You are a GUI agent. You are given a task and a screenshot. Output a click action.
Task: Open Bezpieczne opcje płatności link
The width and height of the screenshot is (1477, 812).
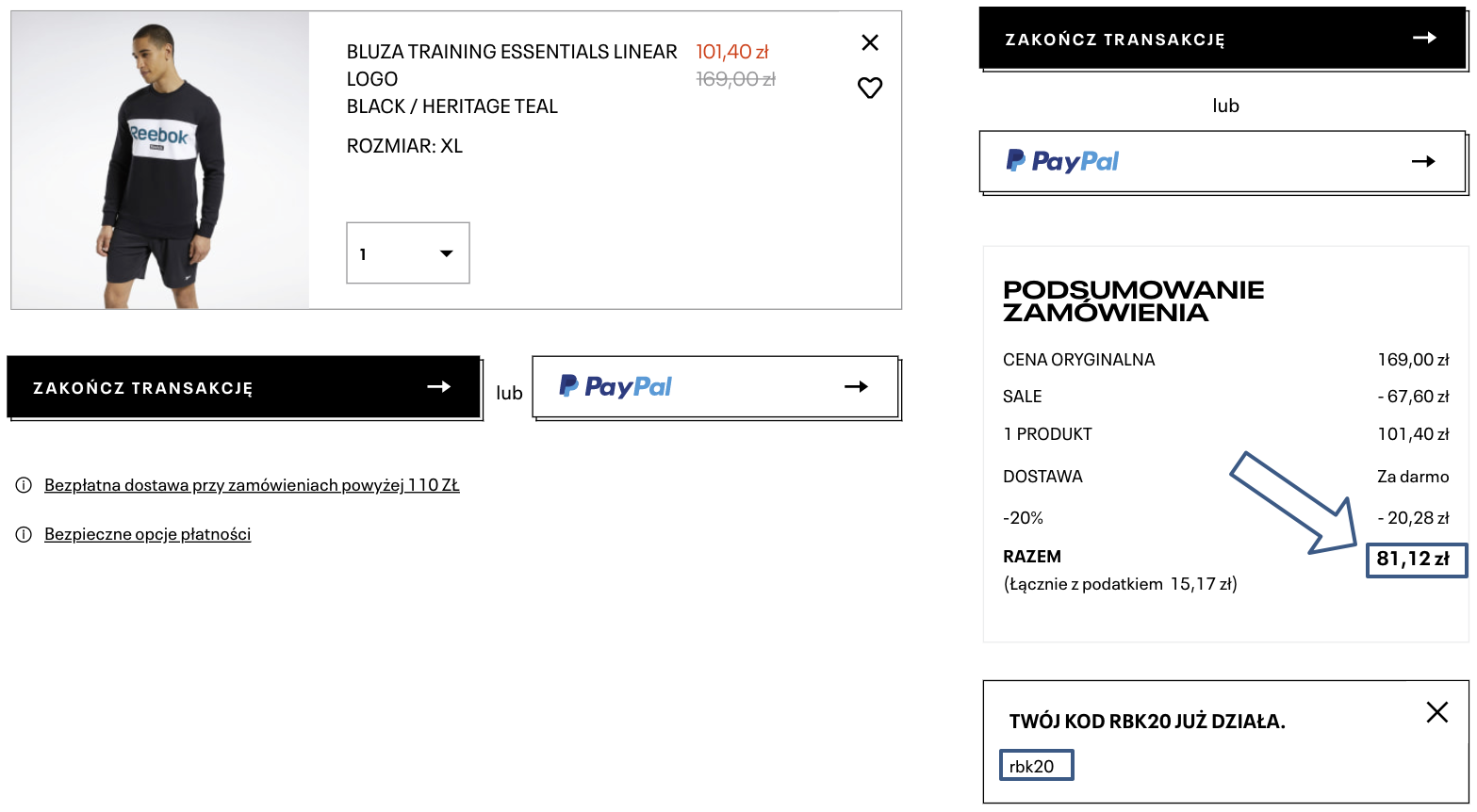(147, 534)
